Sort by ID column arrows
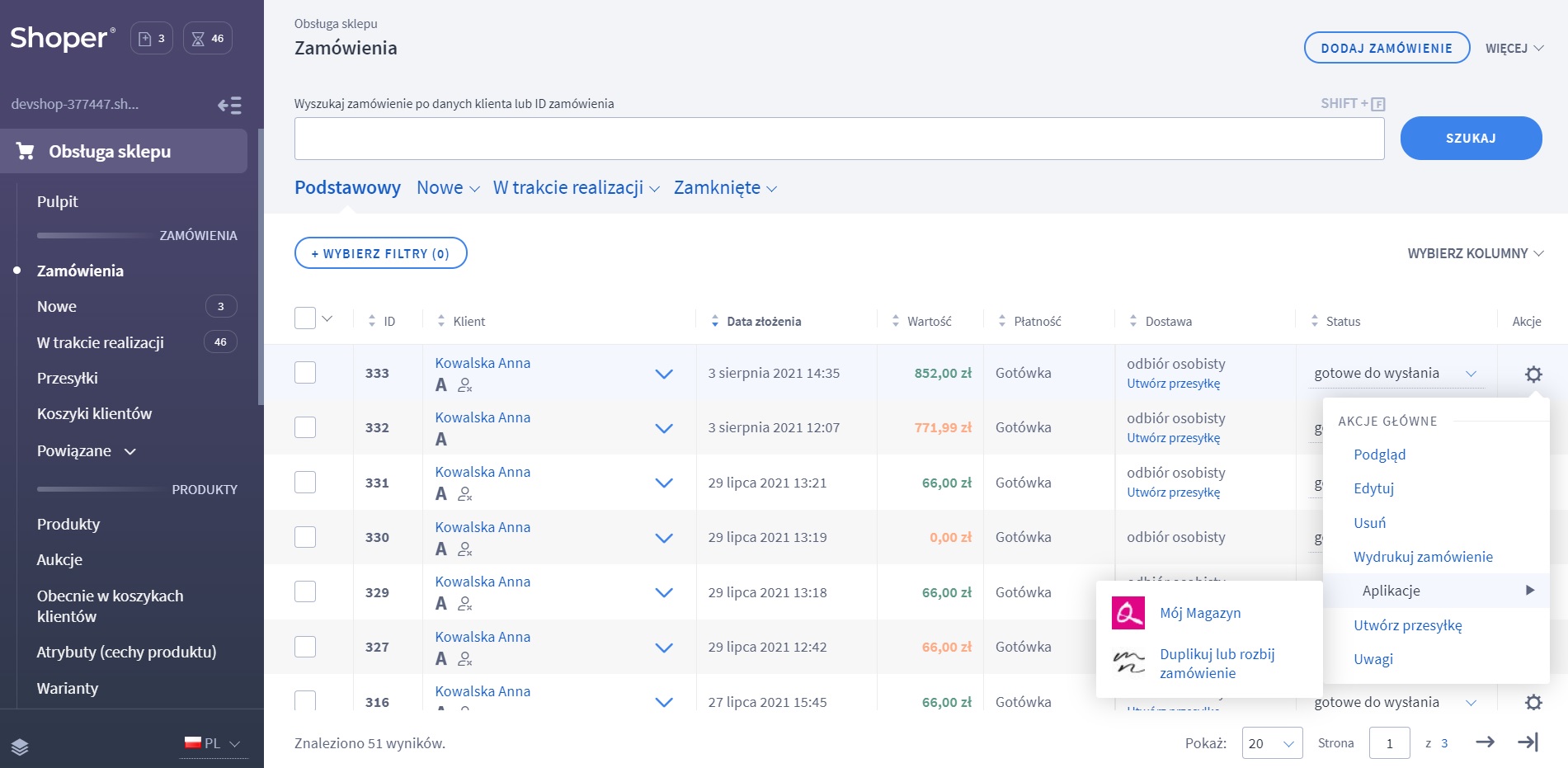 click(372, 321)
